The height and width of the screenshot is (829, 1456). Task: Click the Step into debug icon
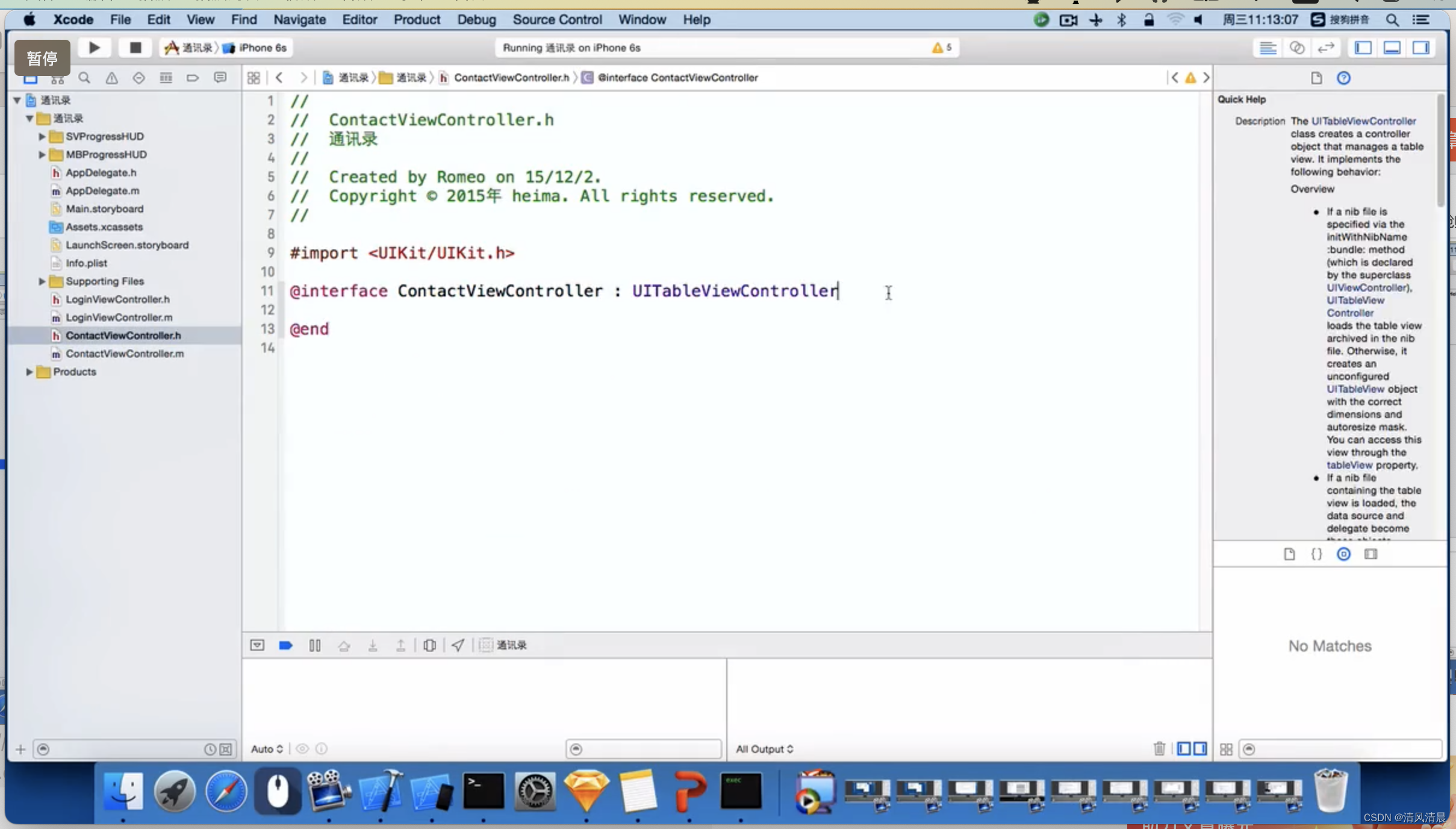pos(373,645)
